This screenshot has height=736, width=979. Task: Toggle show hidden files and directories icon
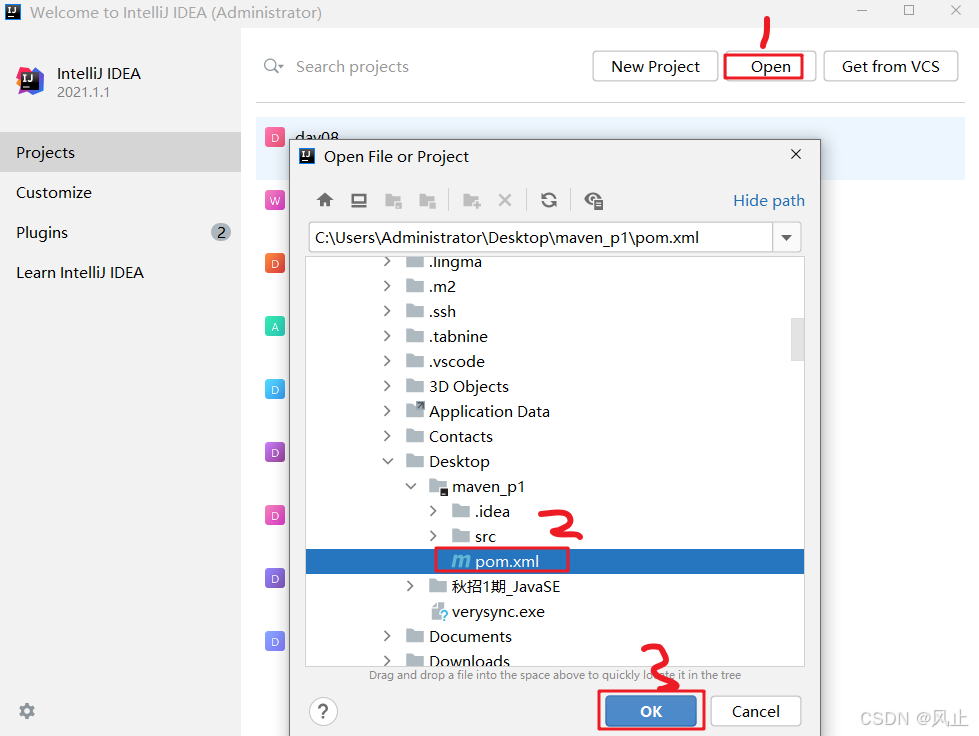pyautogui.click(x=593, y=200)
